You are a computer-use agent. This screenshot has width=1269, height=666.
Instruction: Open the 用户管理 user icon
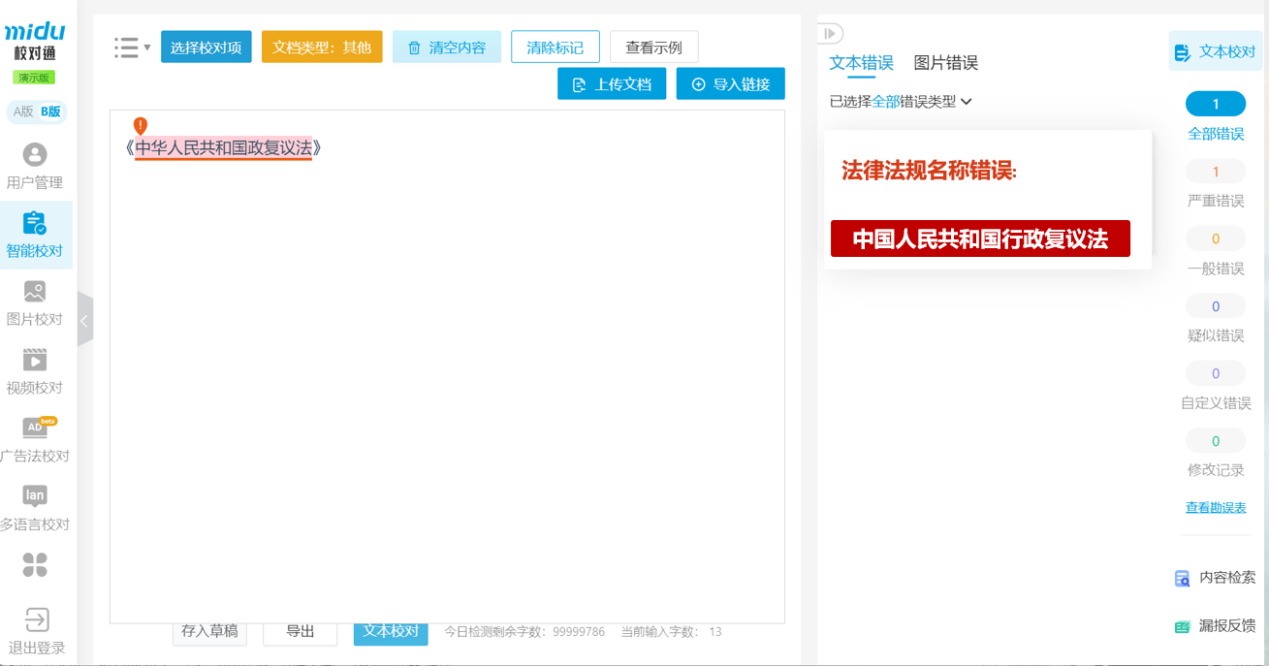35,155
